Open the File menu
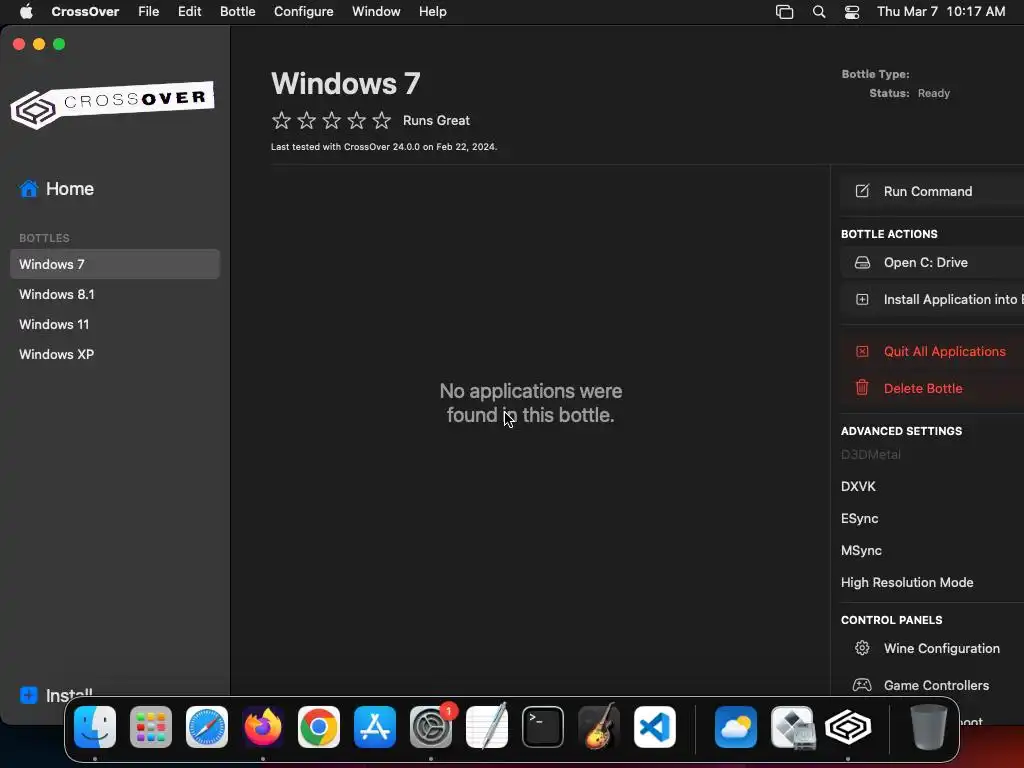1024x768 pixels. tap(148, 11)
